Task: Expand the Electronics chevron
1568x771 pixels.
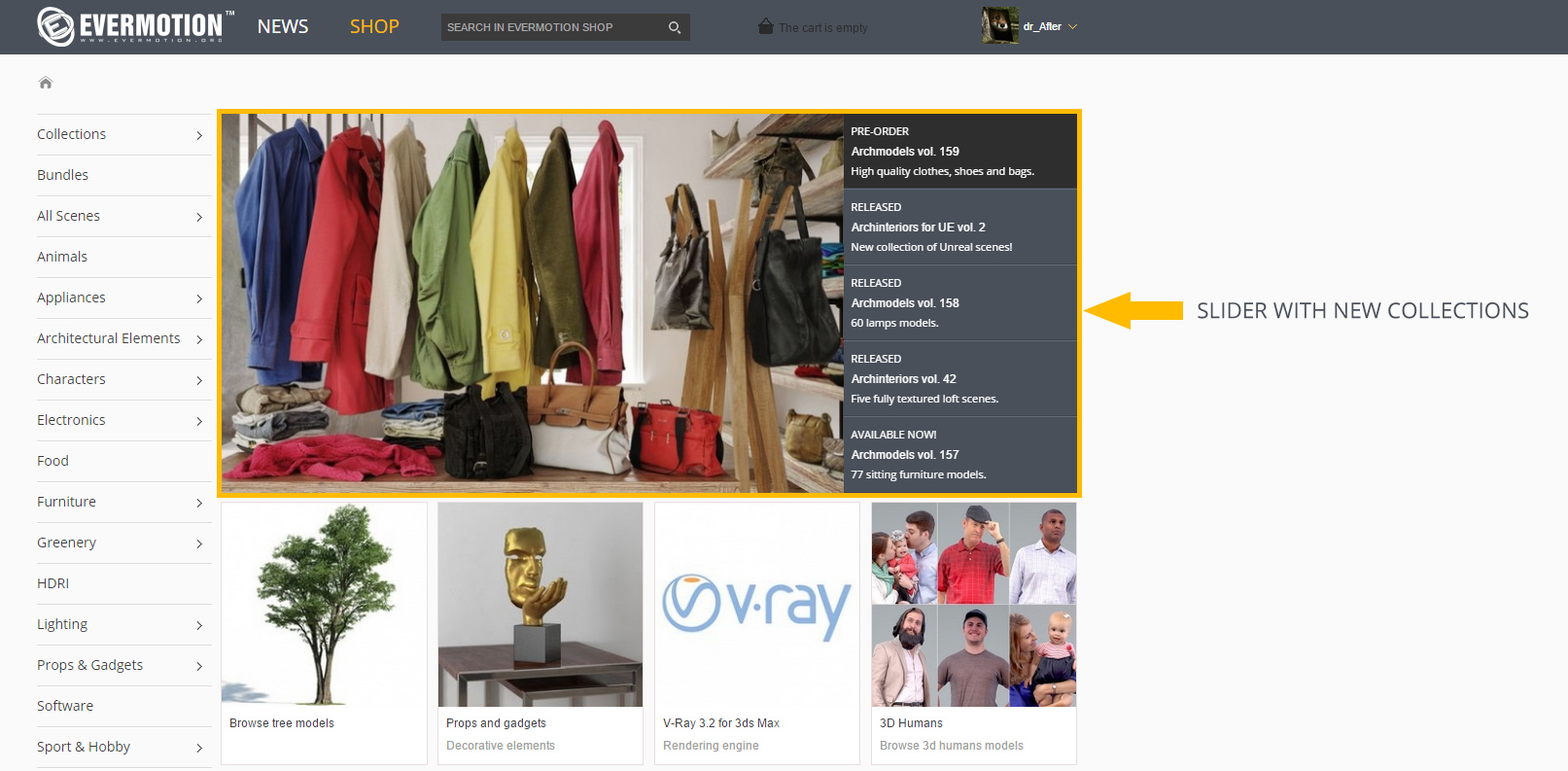Action: pos(199,421)
